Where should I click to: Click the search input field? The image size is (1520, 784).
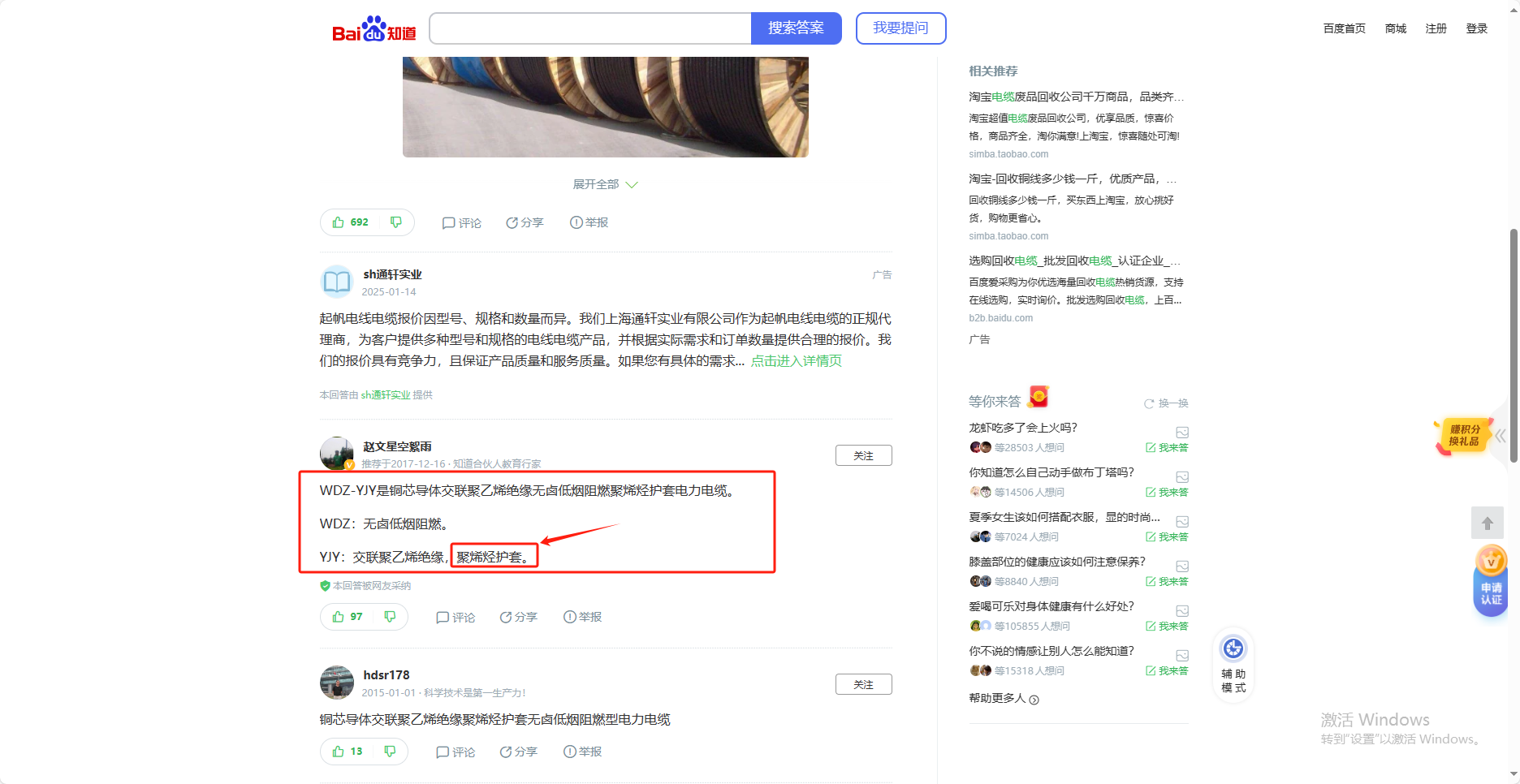click(x=590, y=28)
